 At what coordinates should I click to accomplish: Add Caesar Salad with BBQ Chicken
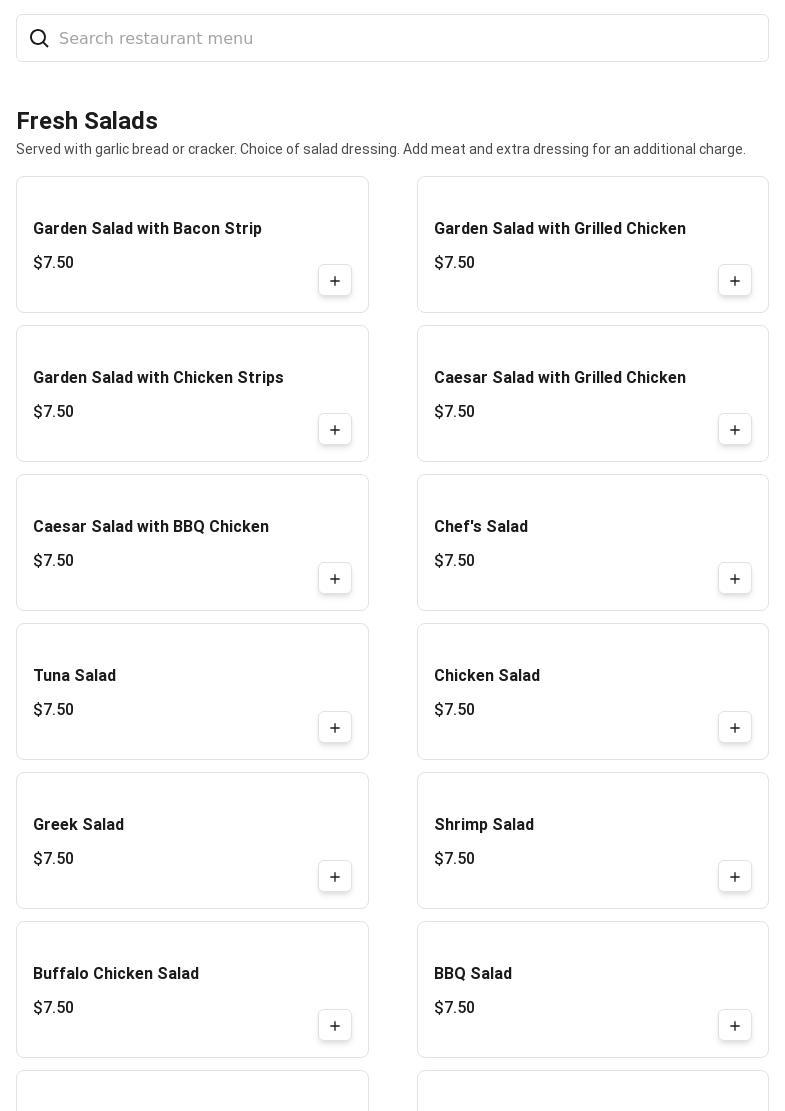(x=335, y=579)
